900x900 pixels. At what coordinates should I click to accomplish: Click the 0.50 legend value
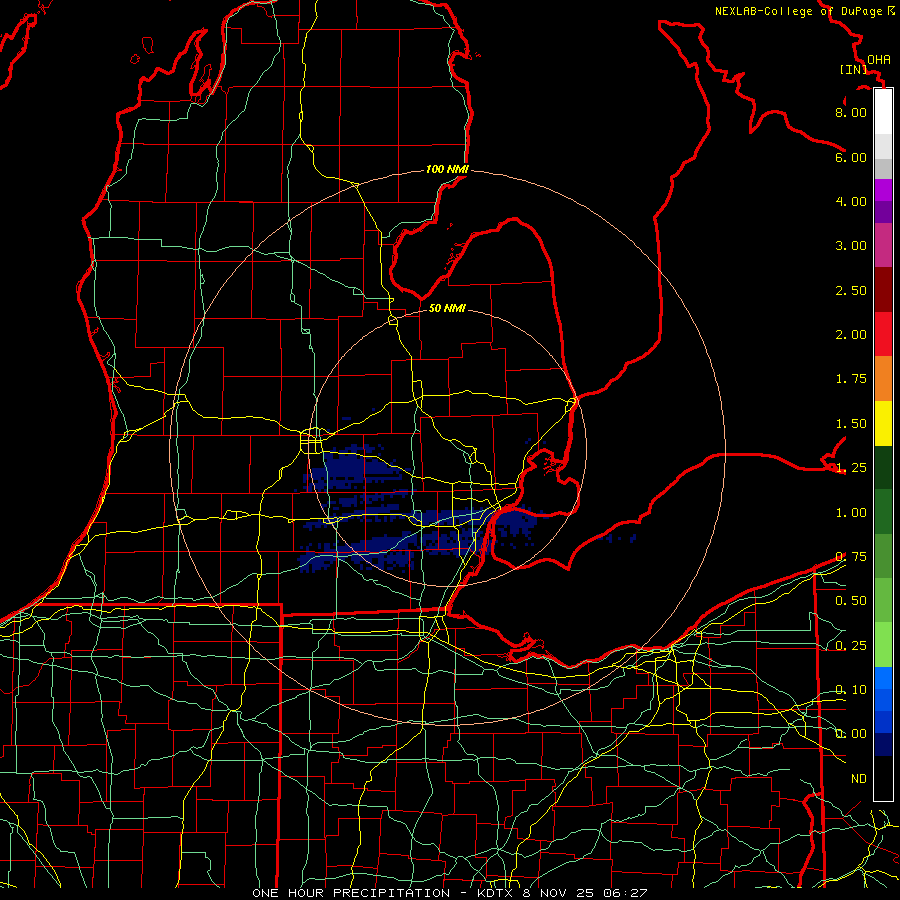pyautogui.click(x=851, y=601)
